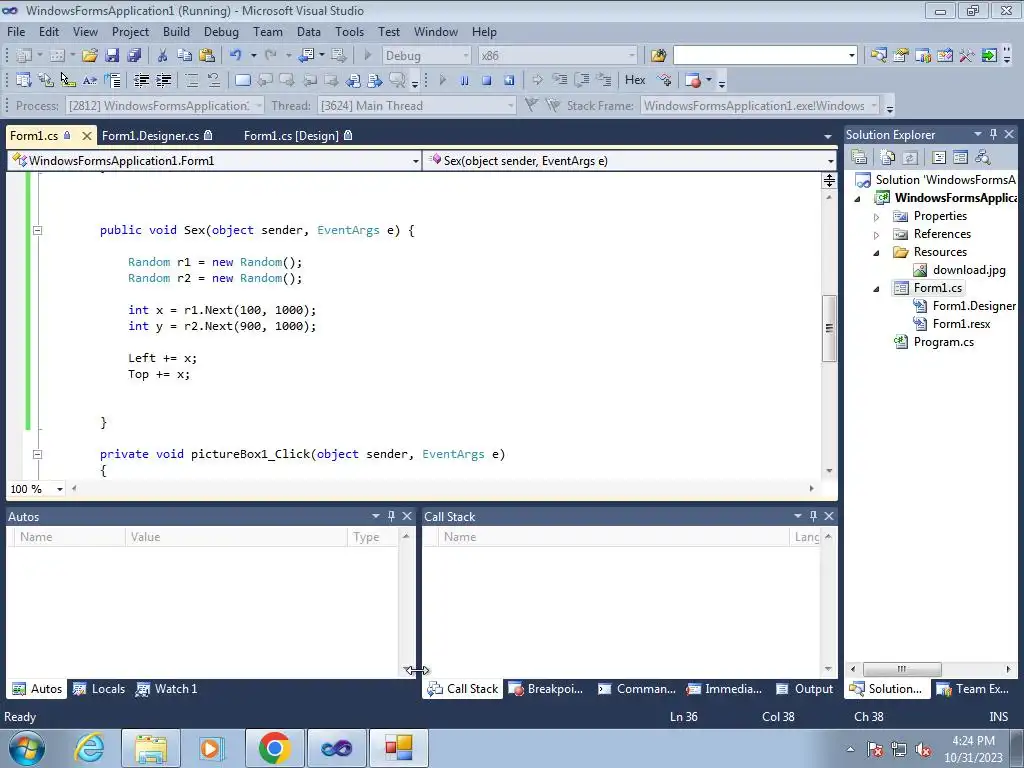The width and height of the screenshot is (1024, 768).
Task: Comment out the selected lines icon
Action: (x=191, y=80)
